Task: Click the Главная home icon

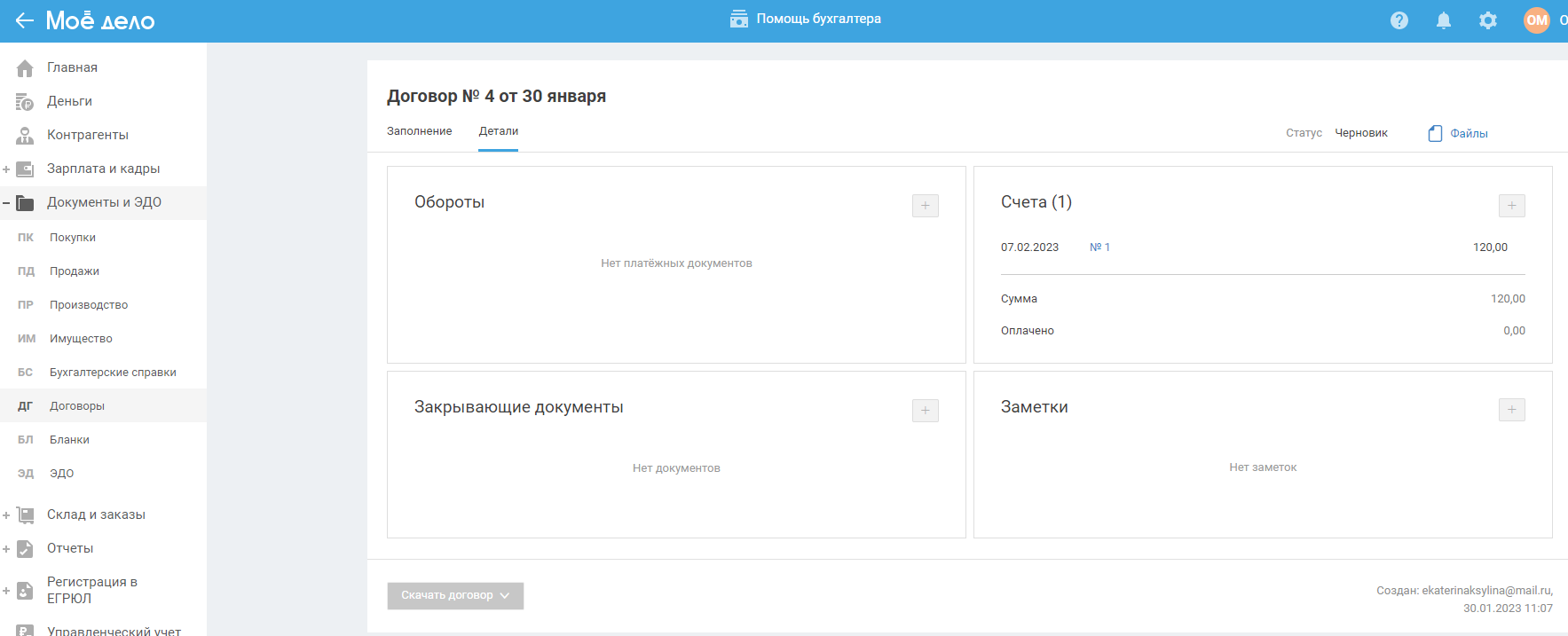Action: point(25,67)
